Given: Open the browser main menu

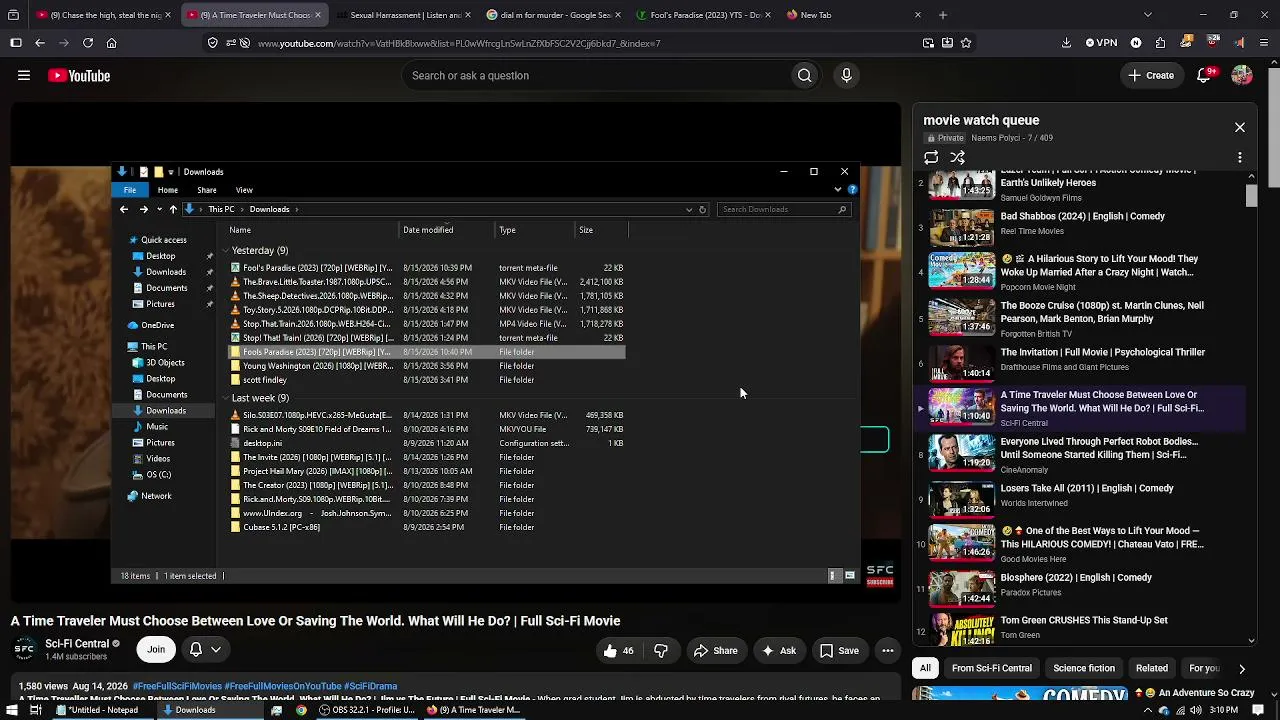Looking at the screenshot, I should [x=1264, y=43].
